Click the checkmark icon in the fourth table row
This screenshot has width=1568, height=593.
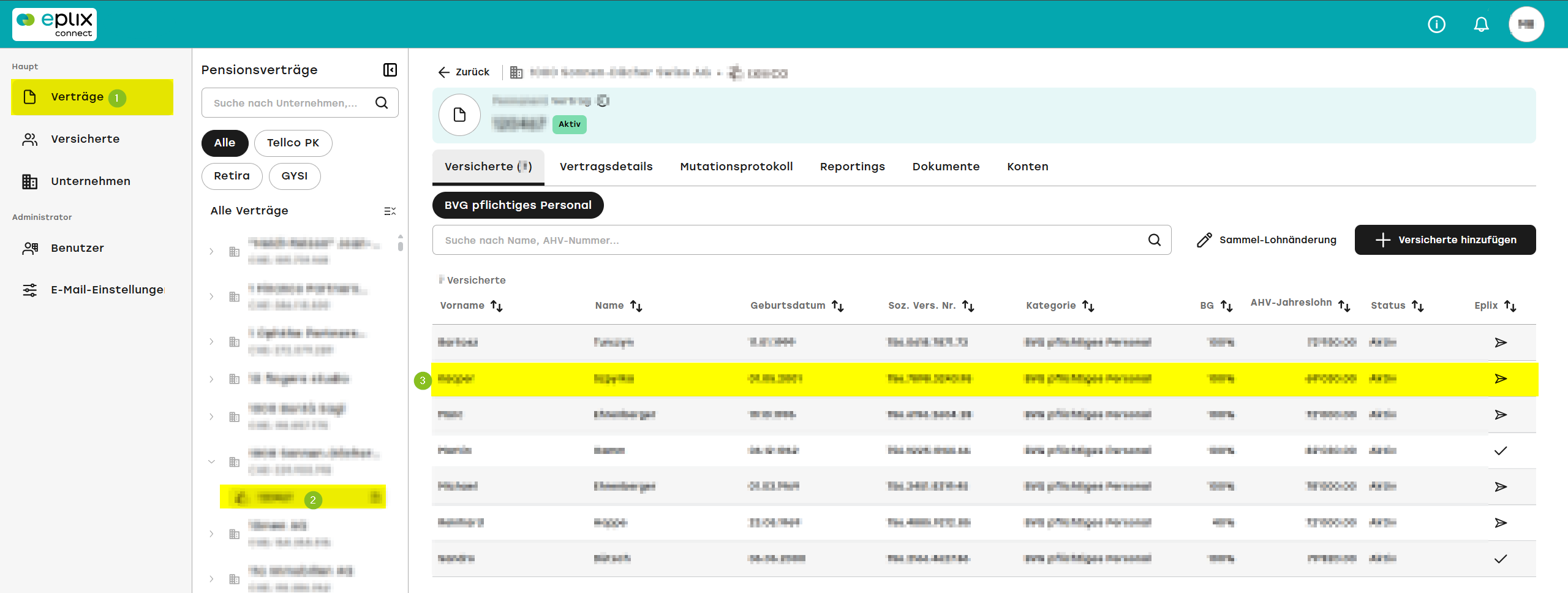click(x=1501, y=451)
